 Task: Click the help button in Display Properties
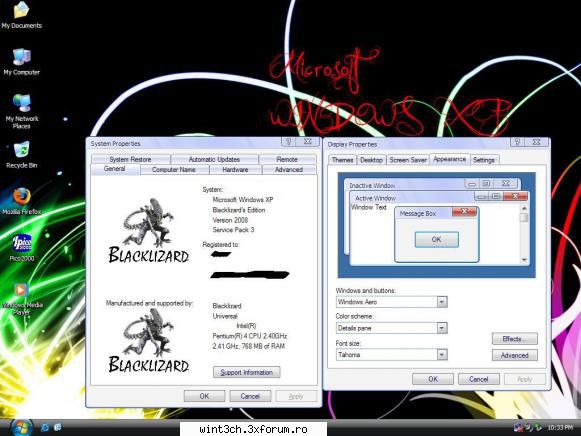tap(517, 142)
